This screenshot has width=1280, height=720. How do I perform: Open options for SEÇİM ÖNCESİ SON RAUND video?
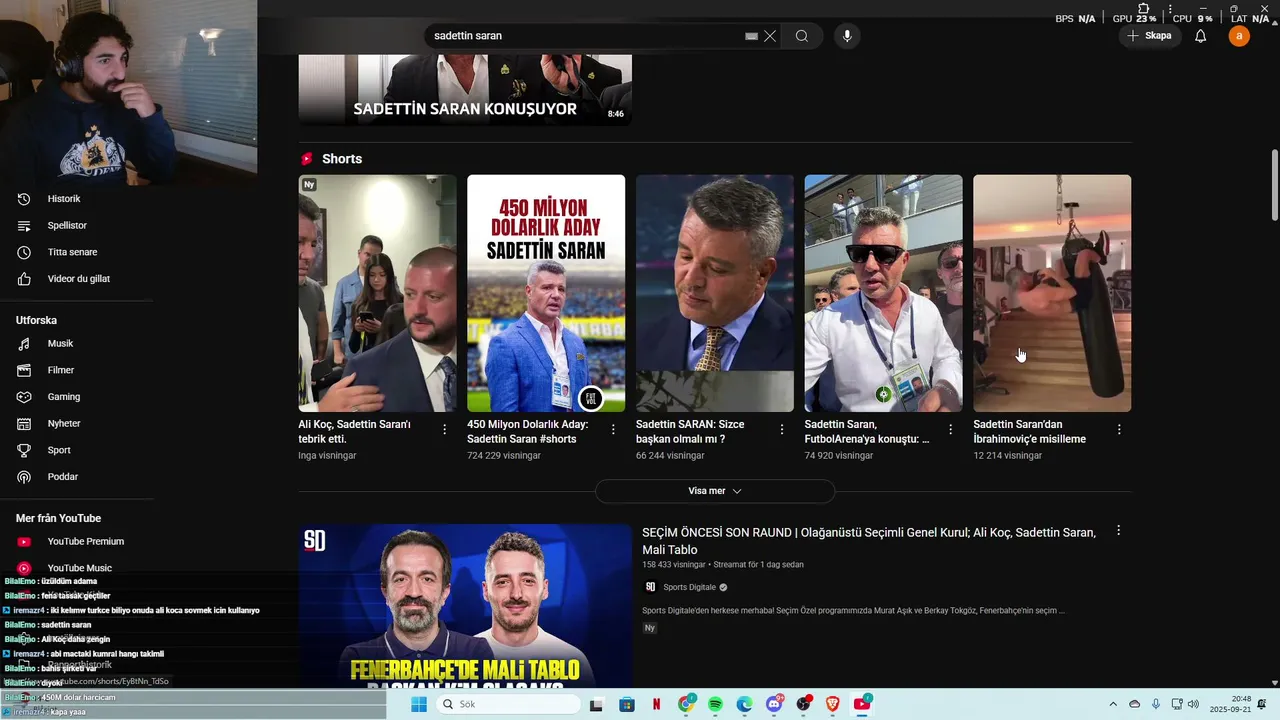coord(1118,530)
